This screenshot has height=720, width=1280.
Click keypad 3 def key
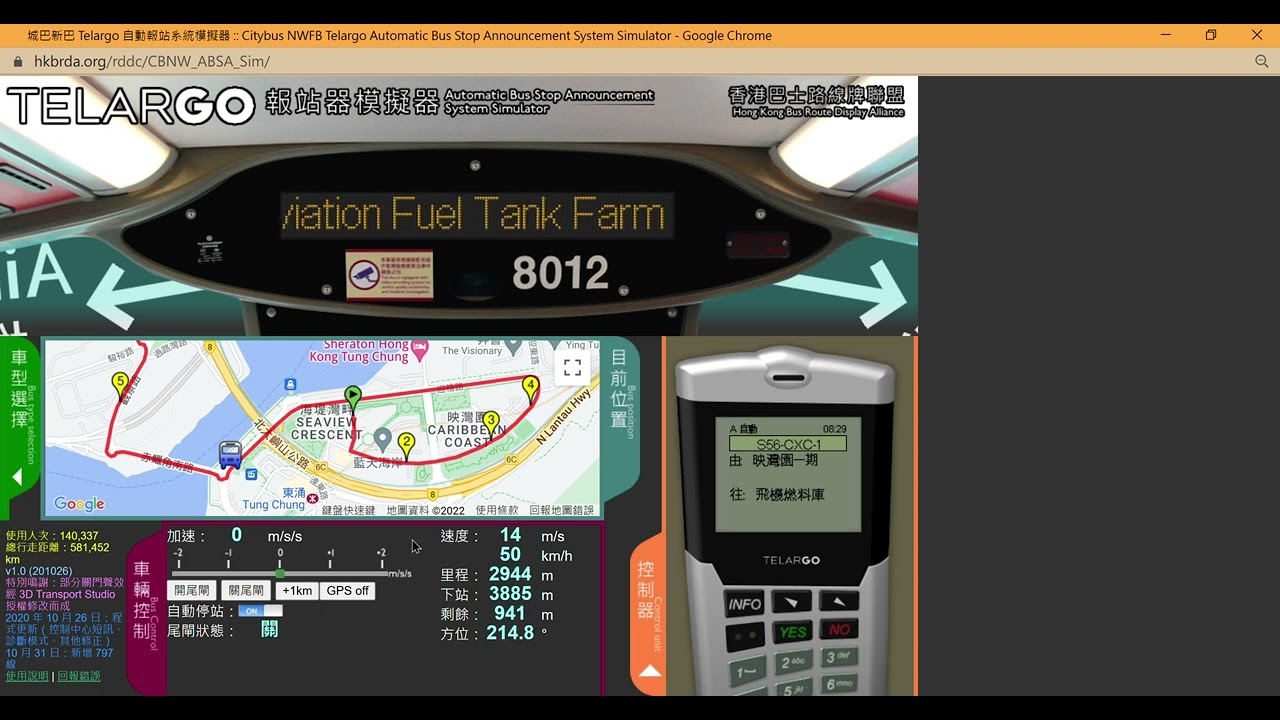(x=840, y=657)
